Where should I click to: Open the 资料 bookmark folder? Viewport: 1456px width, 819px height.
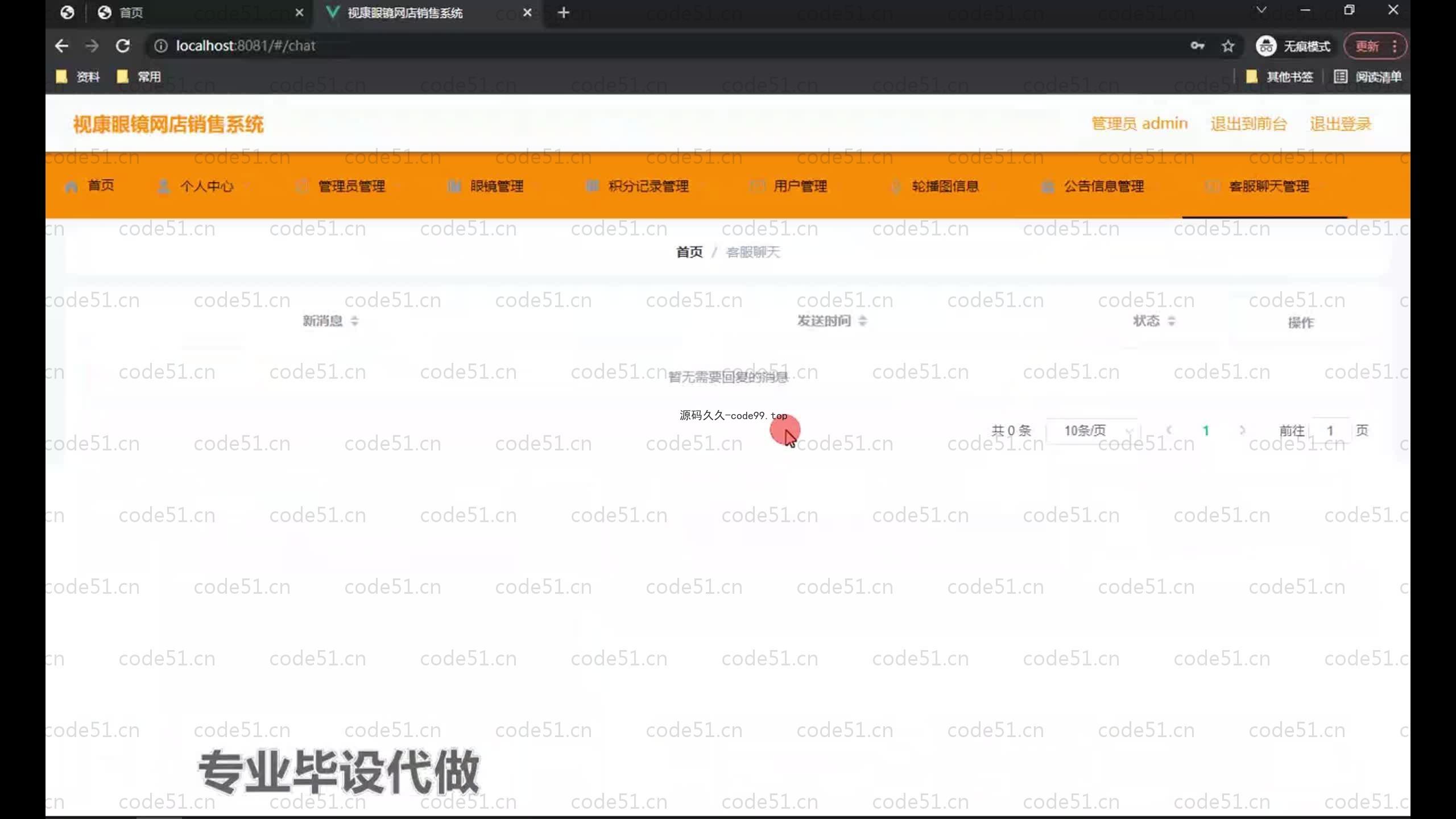click(78, 77)
